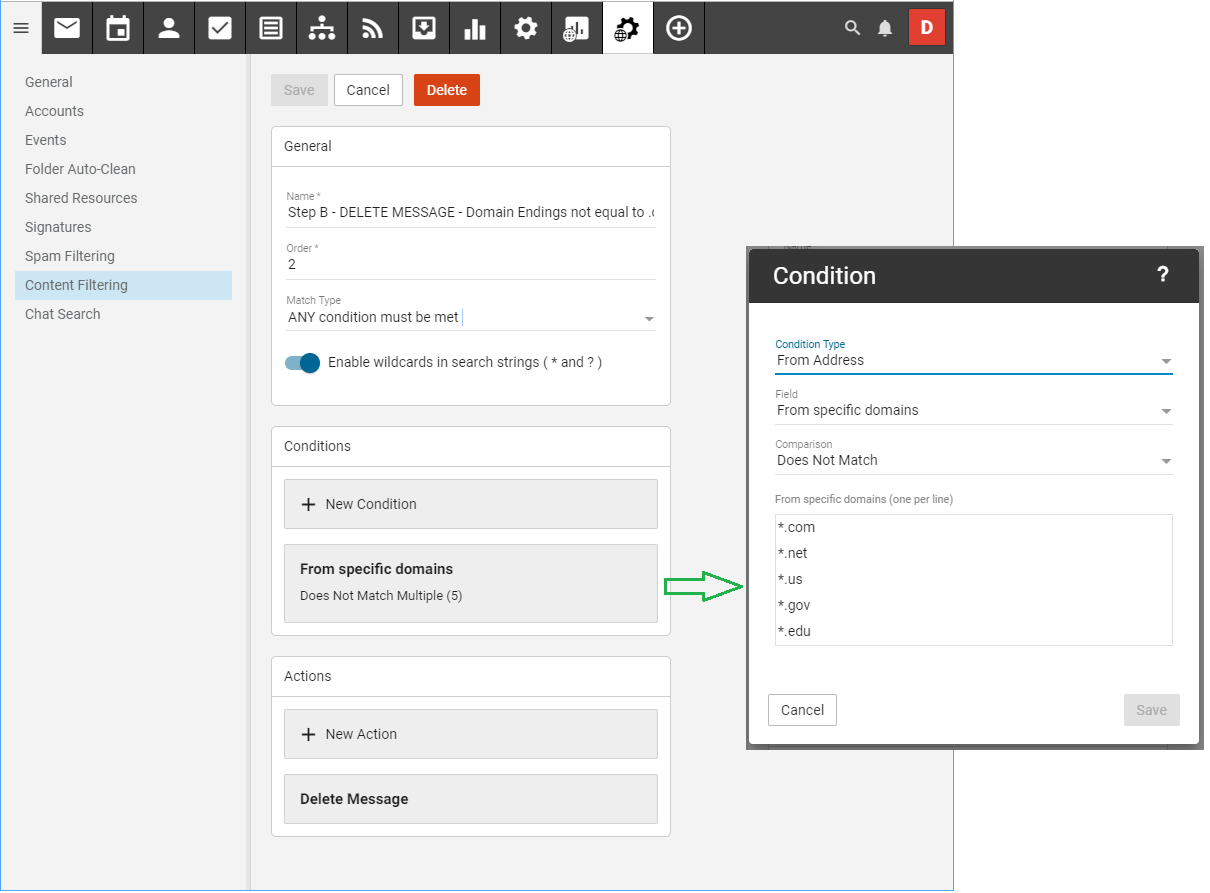Viewport: 1210px width, 893px height.
Task: Click the search magnifier icon
Action: (x=852, y=28)
